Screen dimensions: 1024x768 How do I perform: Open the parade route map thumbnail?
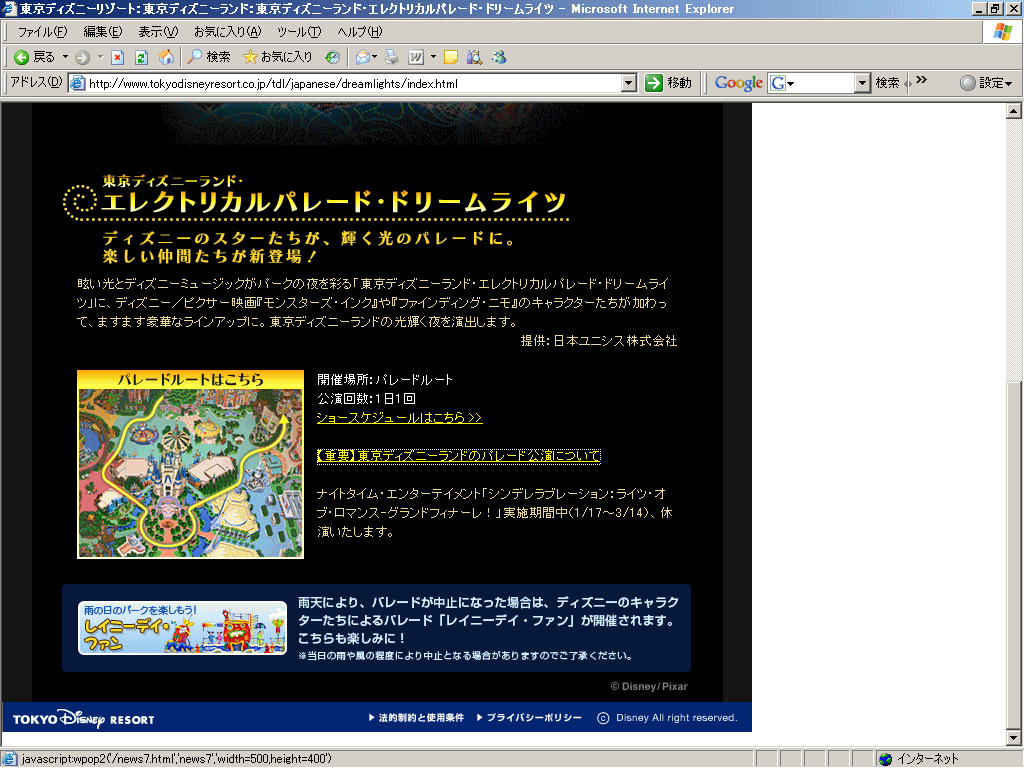[191, 464]
